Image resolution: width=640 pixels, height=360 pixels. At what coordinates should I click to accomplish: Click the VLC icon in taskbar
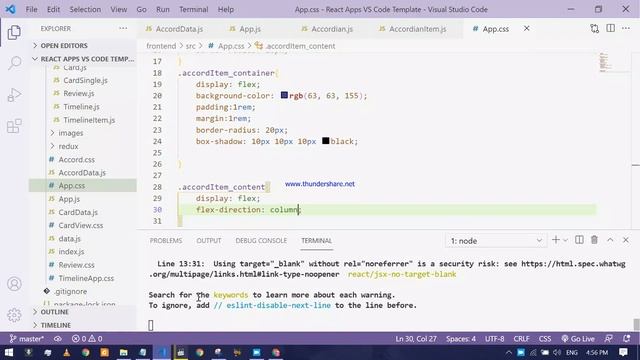67,352
